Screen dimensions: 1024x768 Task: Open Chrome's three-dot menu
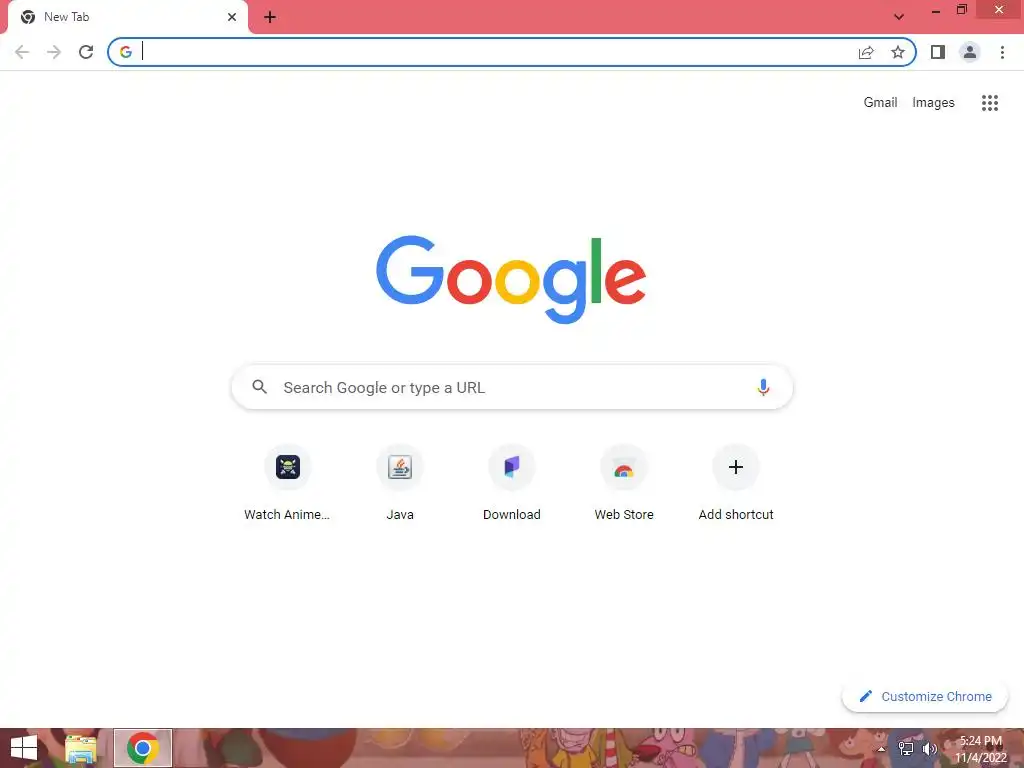click(x=1002, y=52)
